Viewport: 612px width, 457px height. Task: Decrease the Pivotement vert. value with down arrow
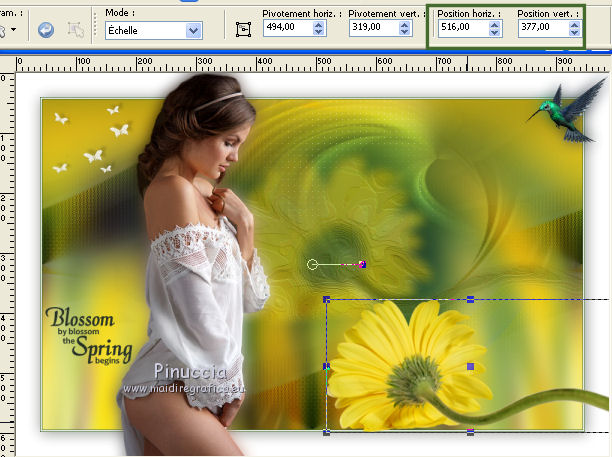(x=405, y=32)
